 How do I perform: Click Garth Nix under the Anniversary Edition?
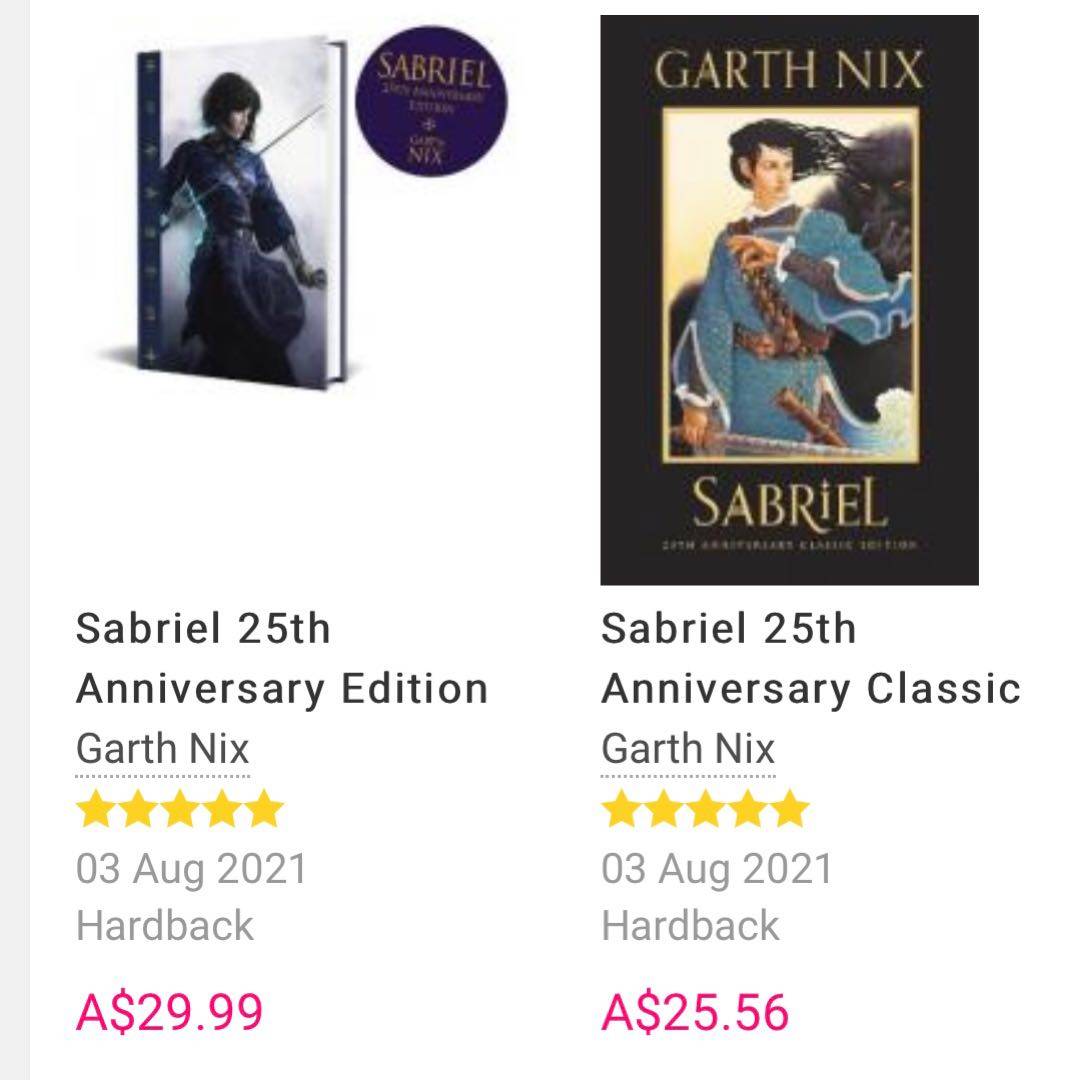(x=163, y=749)
